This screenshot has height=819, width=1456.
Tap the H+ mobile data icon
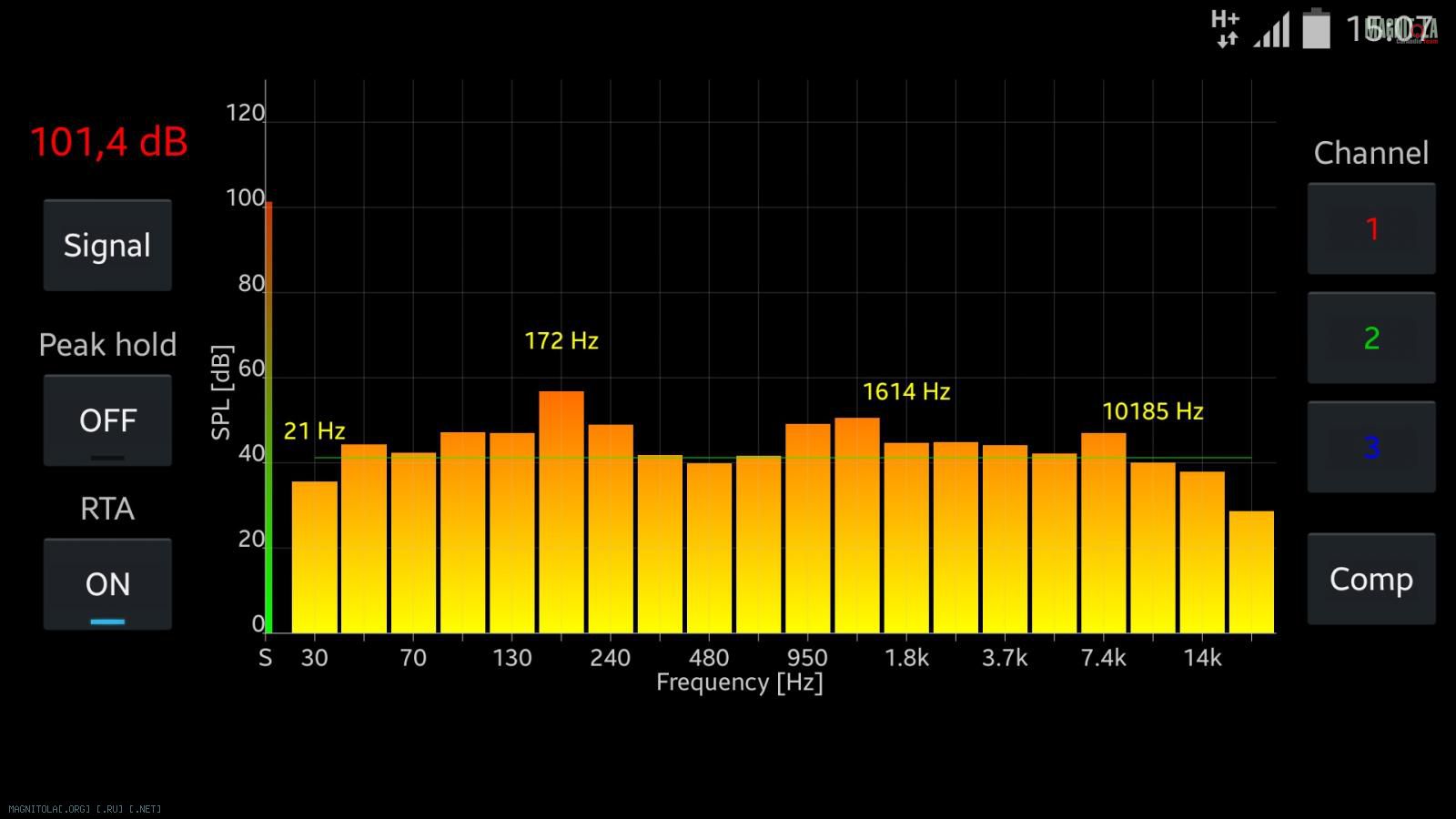pos(1226,27)
